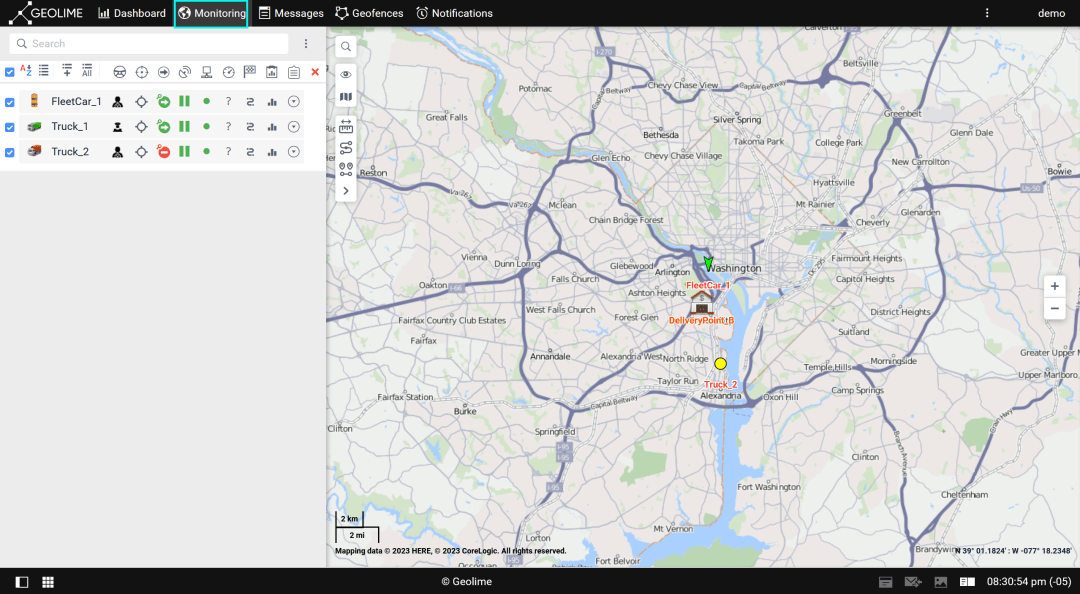This screenshot has height=594, width=1080.
Task: Click the show All units list icon
Action: (x=87, y=70)
